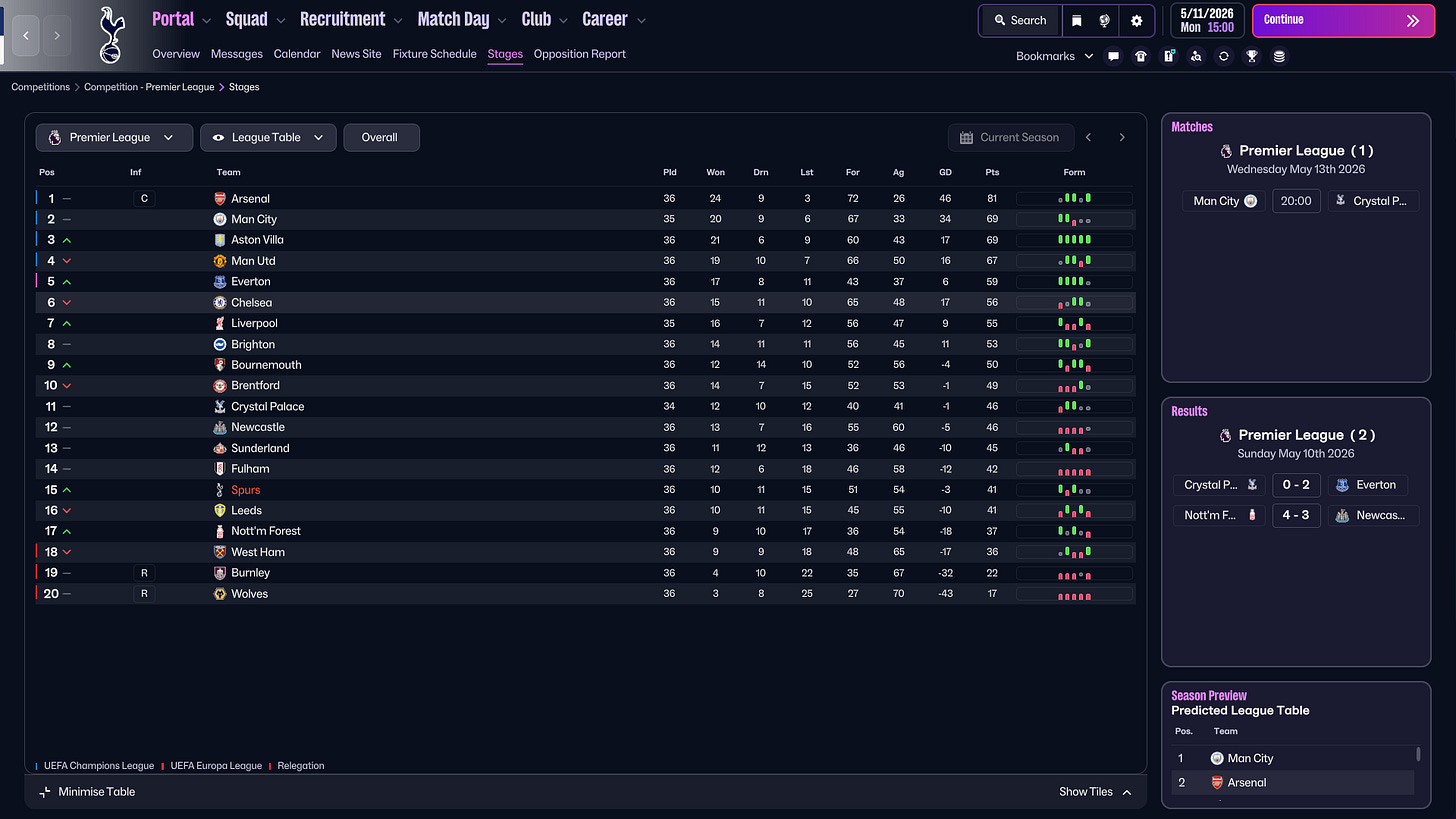Click Competition - Premier League breadcrumb link

tap(149, 87)
